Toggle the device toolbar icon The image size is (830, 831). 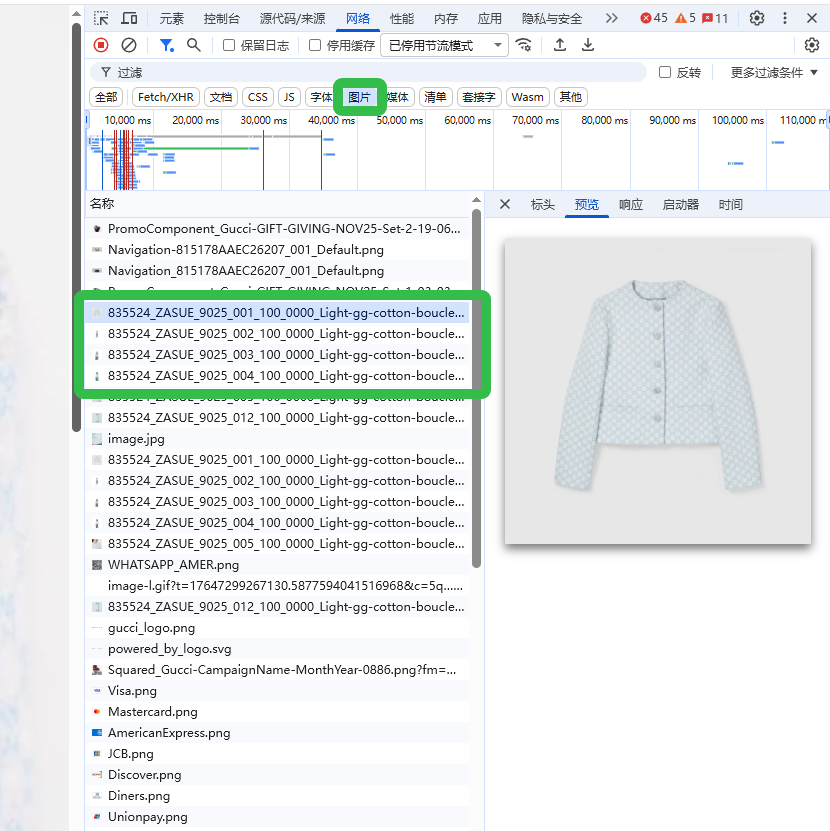coord(130,18)
